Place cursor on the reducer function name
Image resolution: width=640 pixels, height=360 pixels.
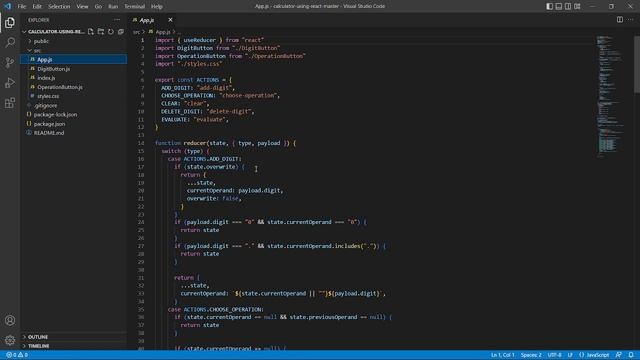point(195,143)
